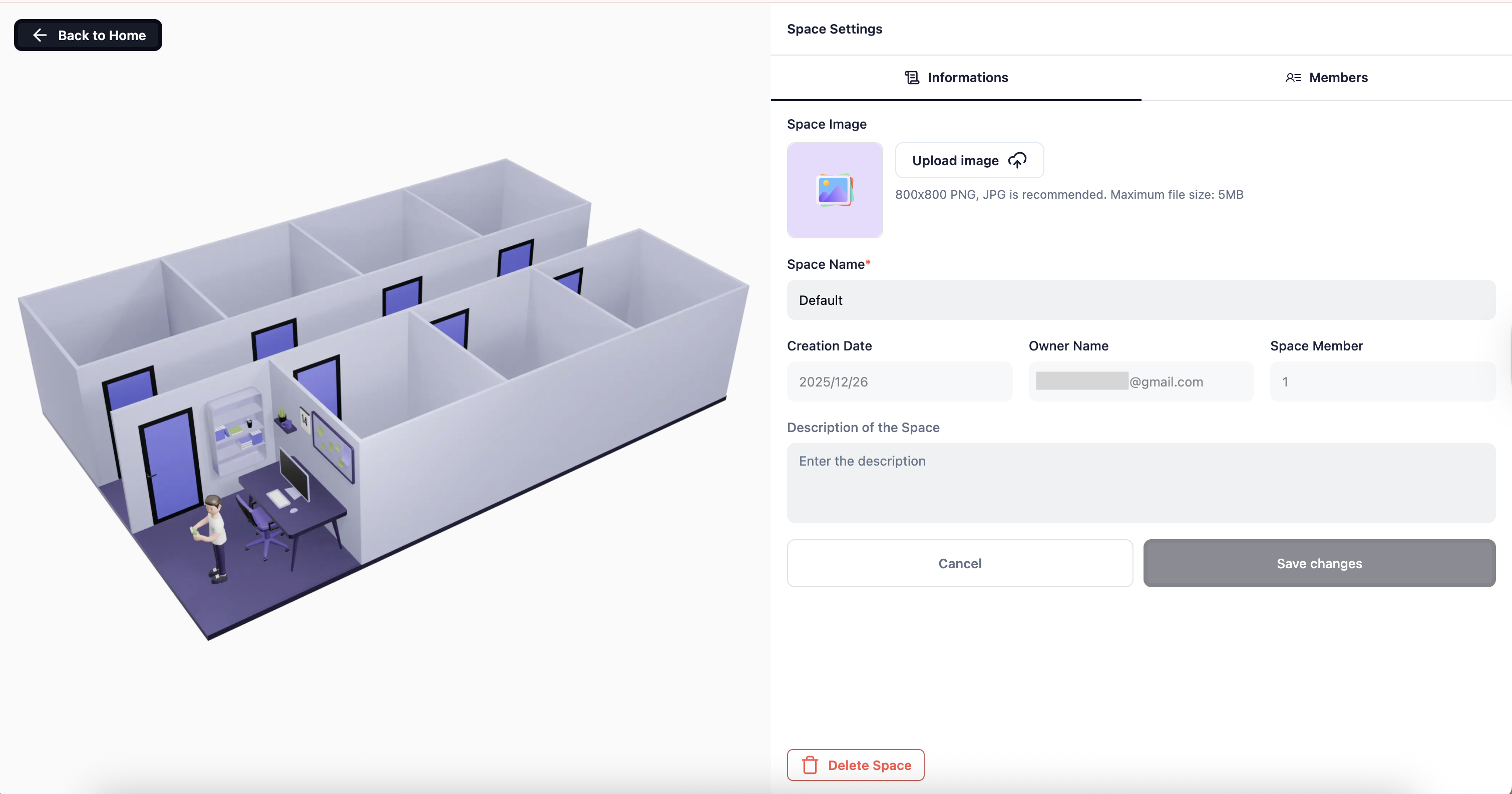Click the computer monitor on the desk
This screenshot has height=794, width=1512.
pyautogui.click(x=295, y=474)
